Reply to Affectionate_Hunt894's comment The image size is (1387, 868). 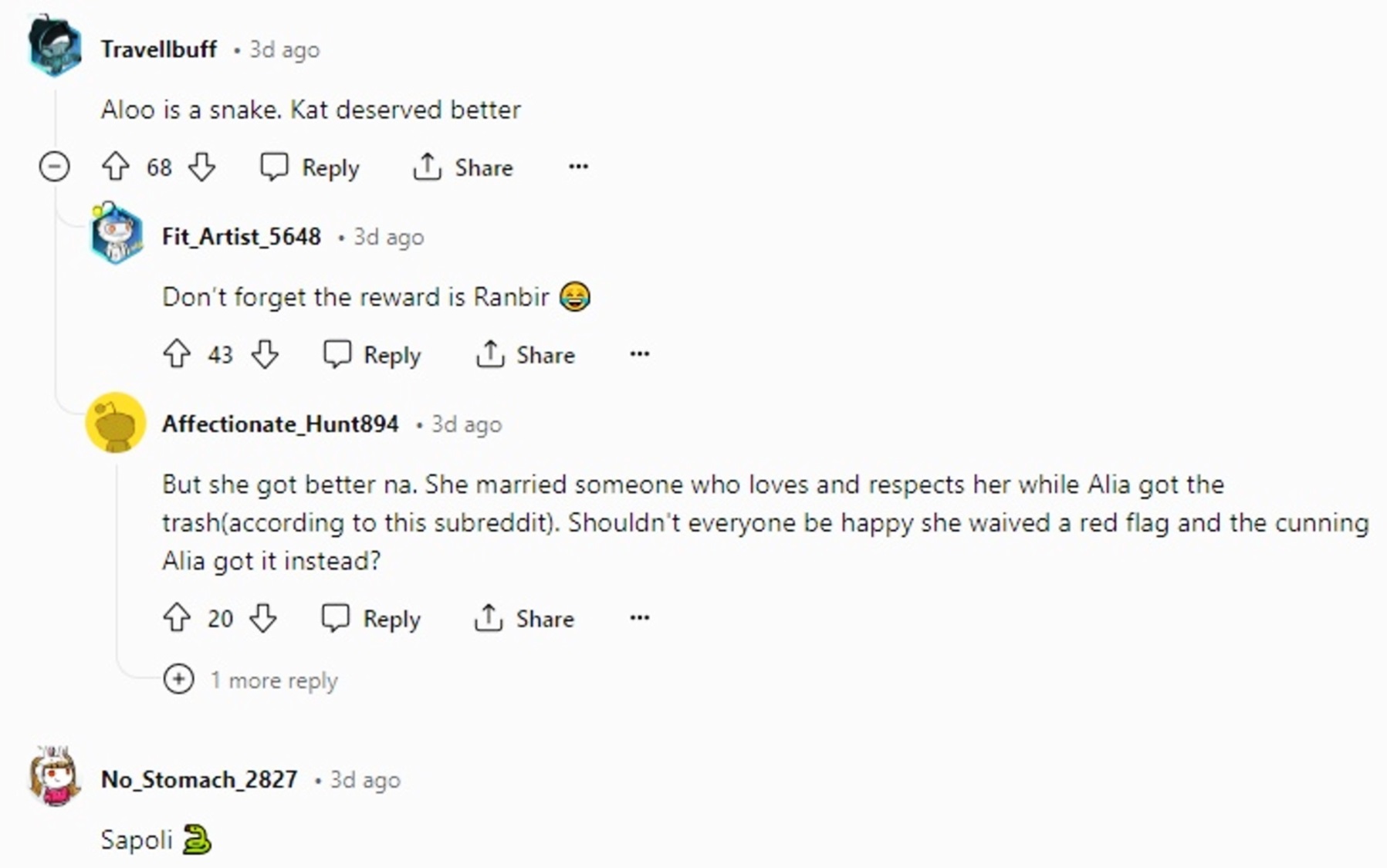click(371, 618)
